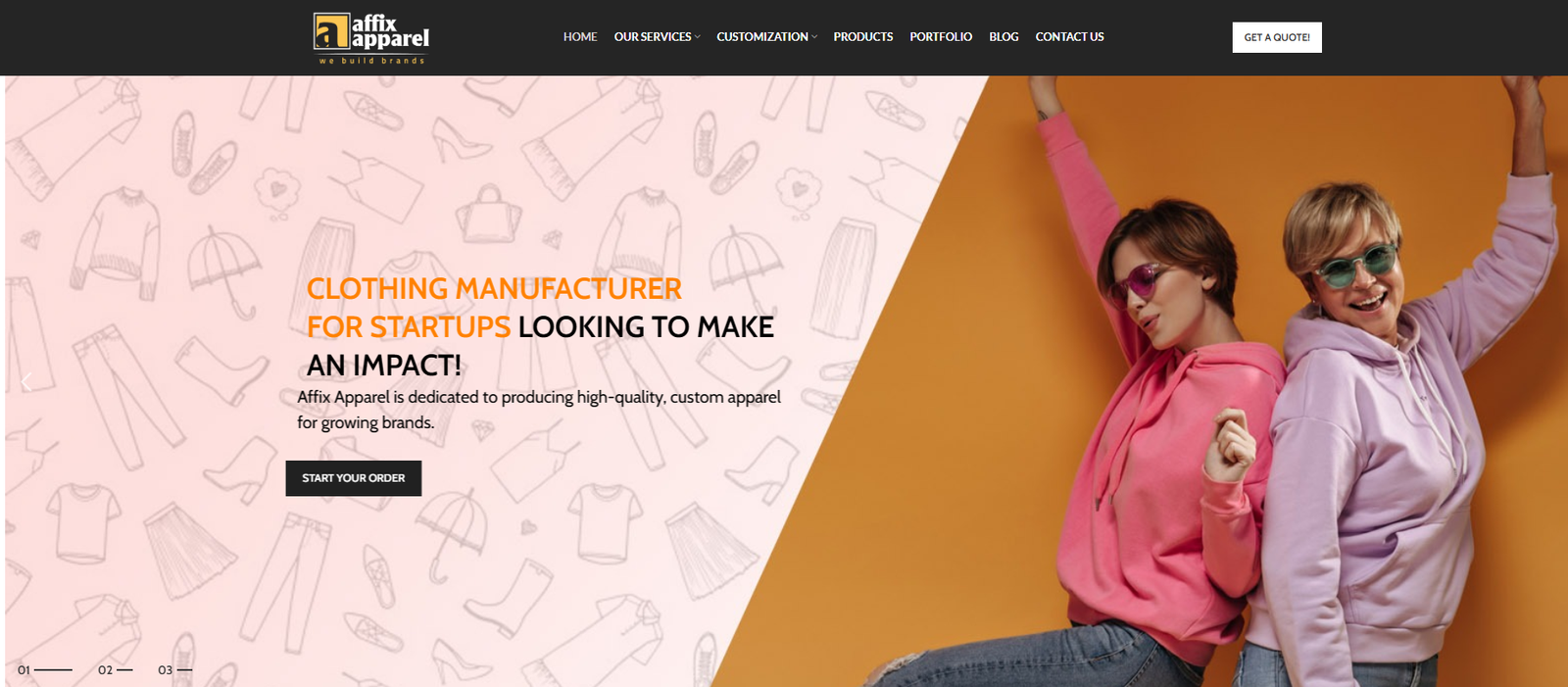1568x687 pixels.
Task: Open the Contact Us page
Action: click(x=1069, y=37)
